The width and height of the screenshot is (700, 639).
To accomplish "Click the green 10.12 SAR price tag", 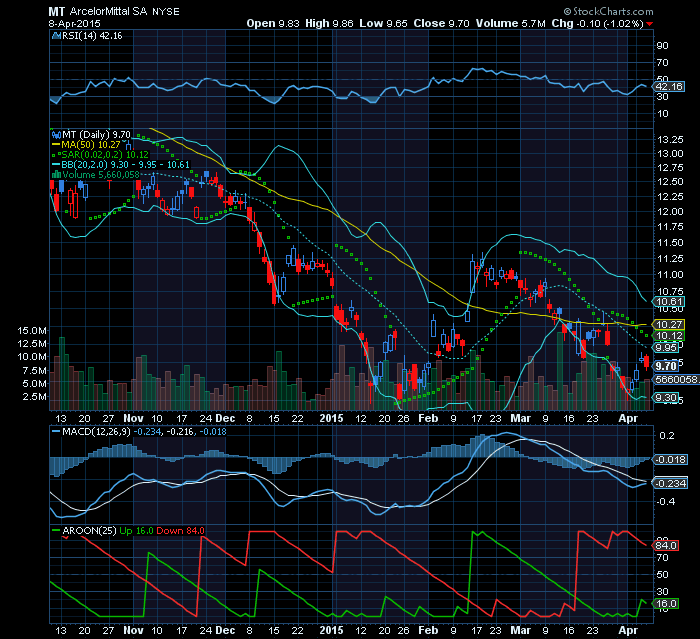I will pos(666,336).
